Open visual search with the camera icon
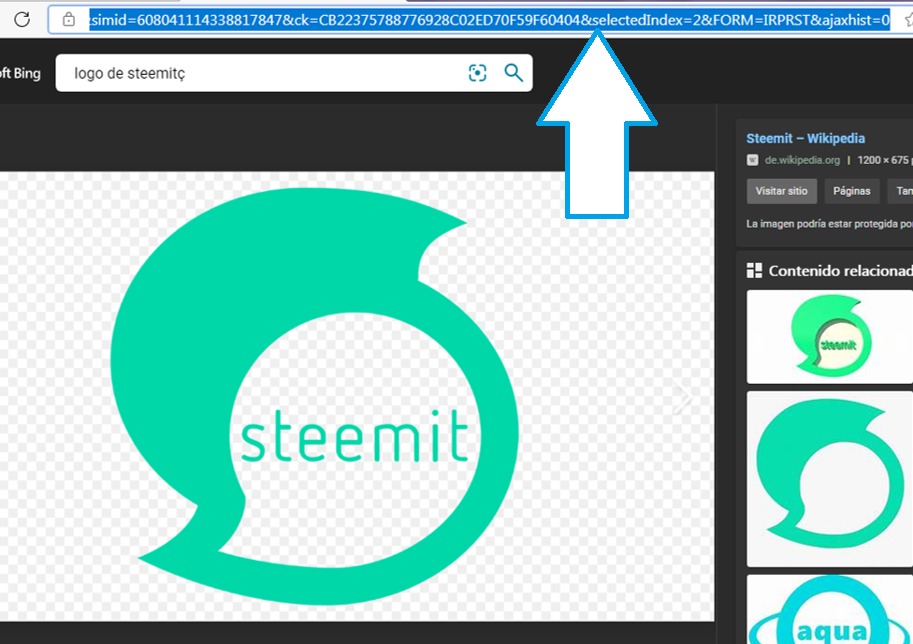 [x=477, y=73]
